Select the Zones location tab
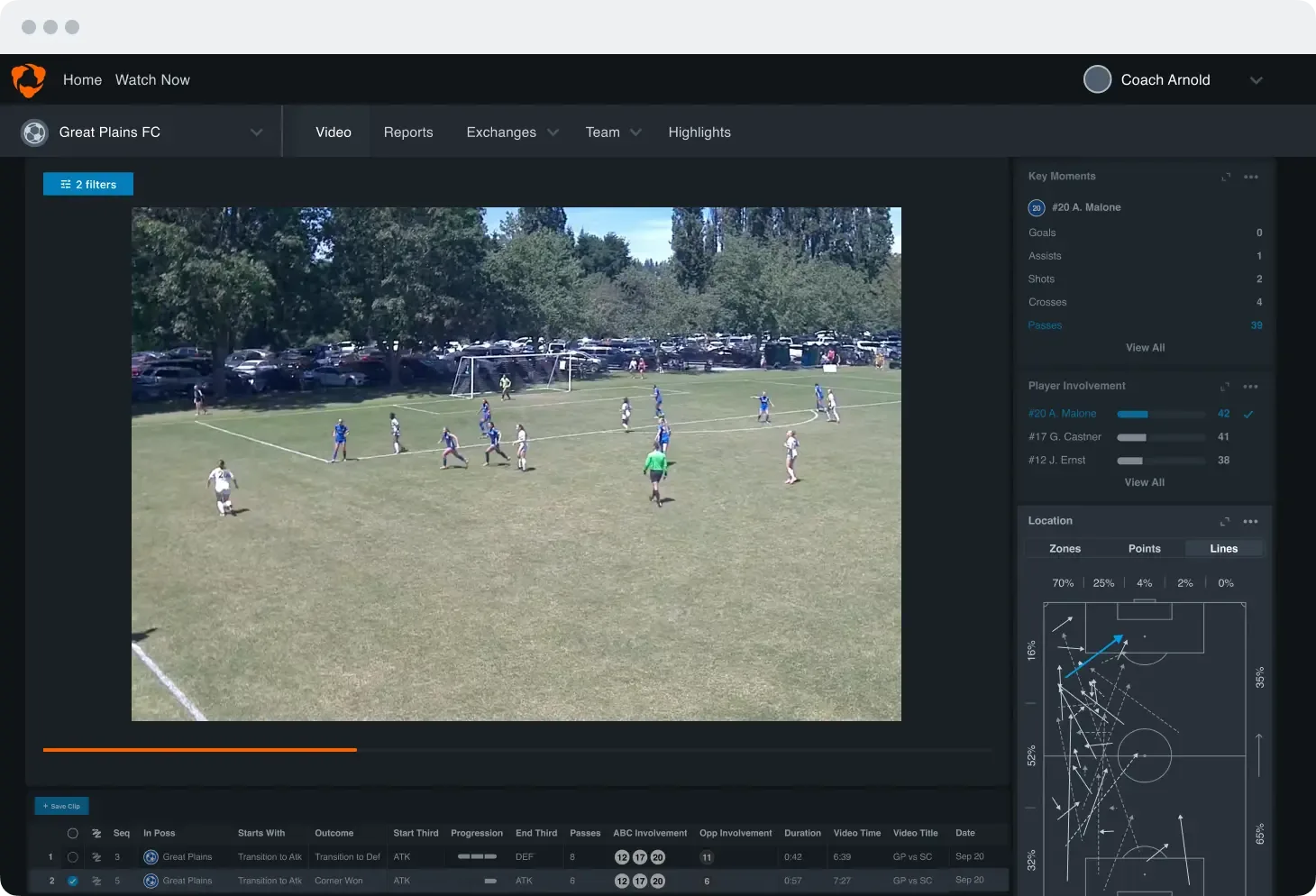The image size is (1316, 896). [x=1065, y=549]
